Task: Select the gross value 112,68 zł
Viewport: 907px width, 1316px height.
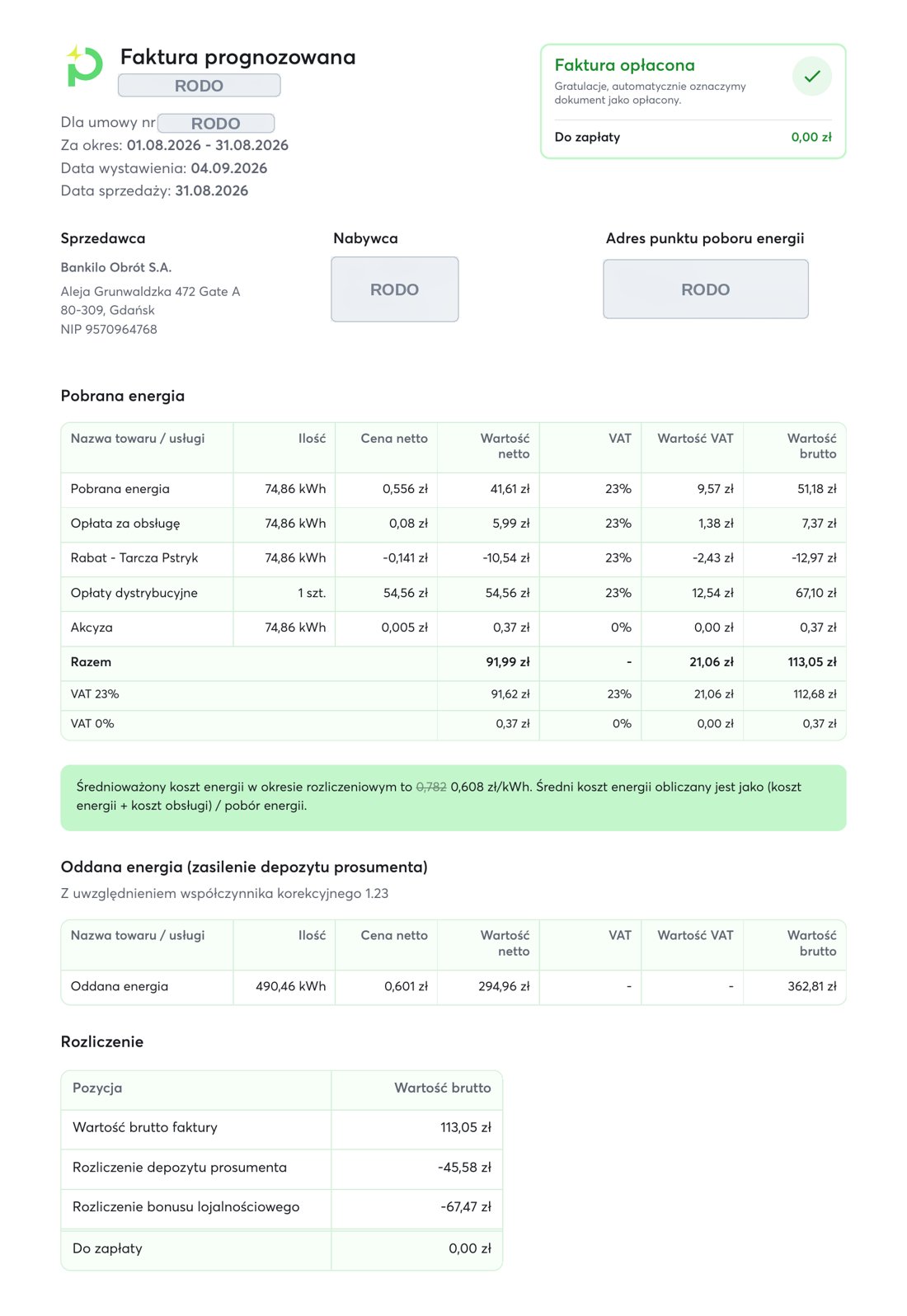Action: pos(815,694)
